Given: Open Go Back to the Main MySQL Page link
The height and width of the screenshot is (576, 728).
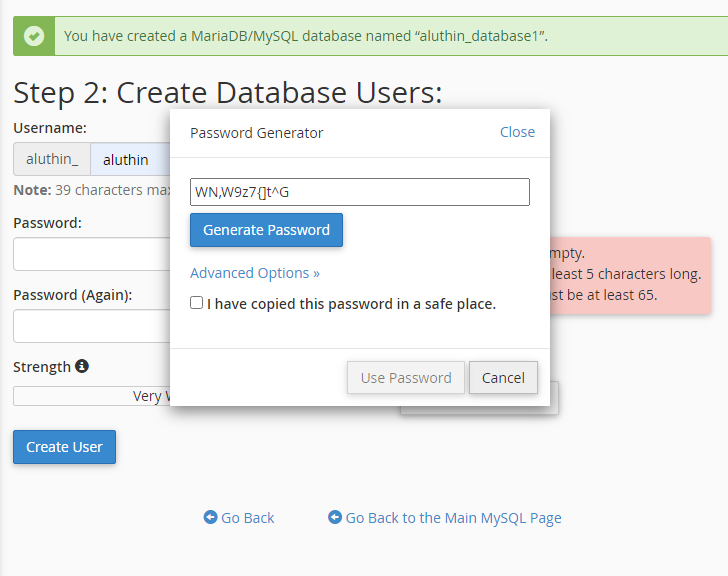Looking at the screenshot, I should pos(453,518).
